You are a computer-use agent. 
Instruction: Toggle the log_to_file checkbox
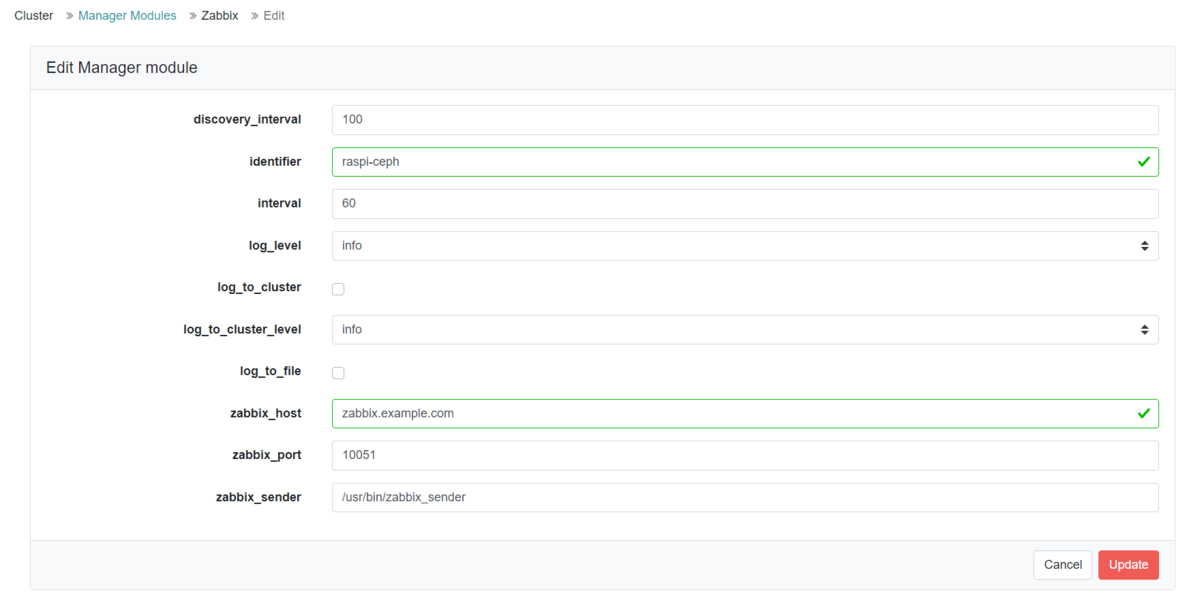tap(338, 373)
